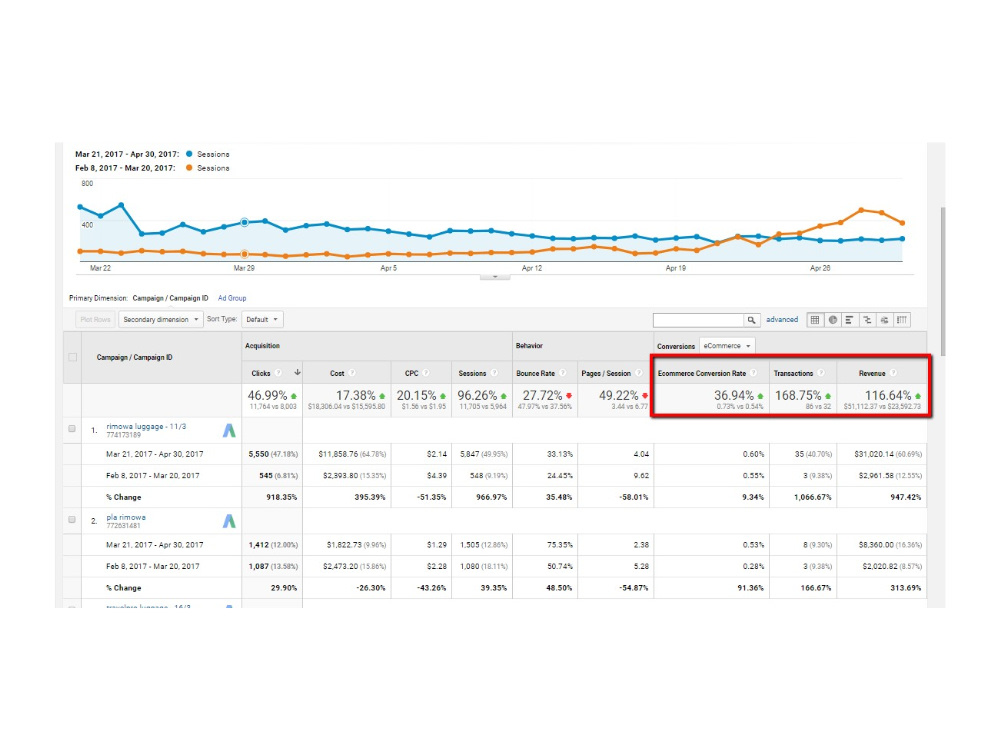The image size is (1000, 750).
Task: Open advanced filter link
Action: pyautogui.click(x=782, y=320)
